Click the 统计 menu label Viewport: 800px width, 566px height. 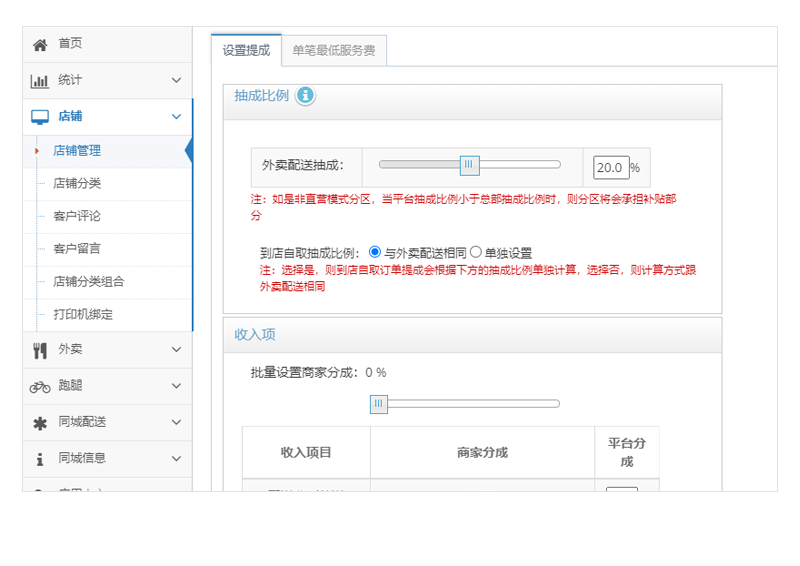[70, 80]
